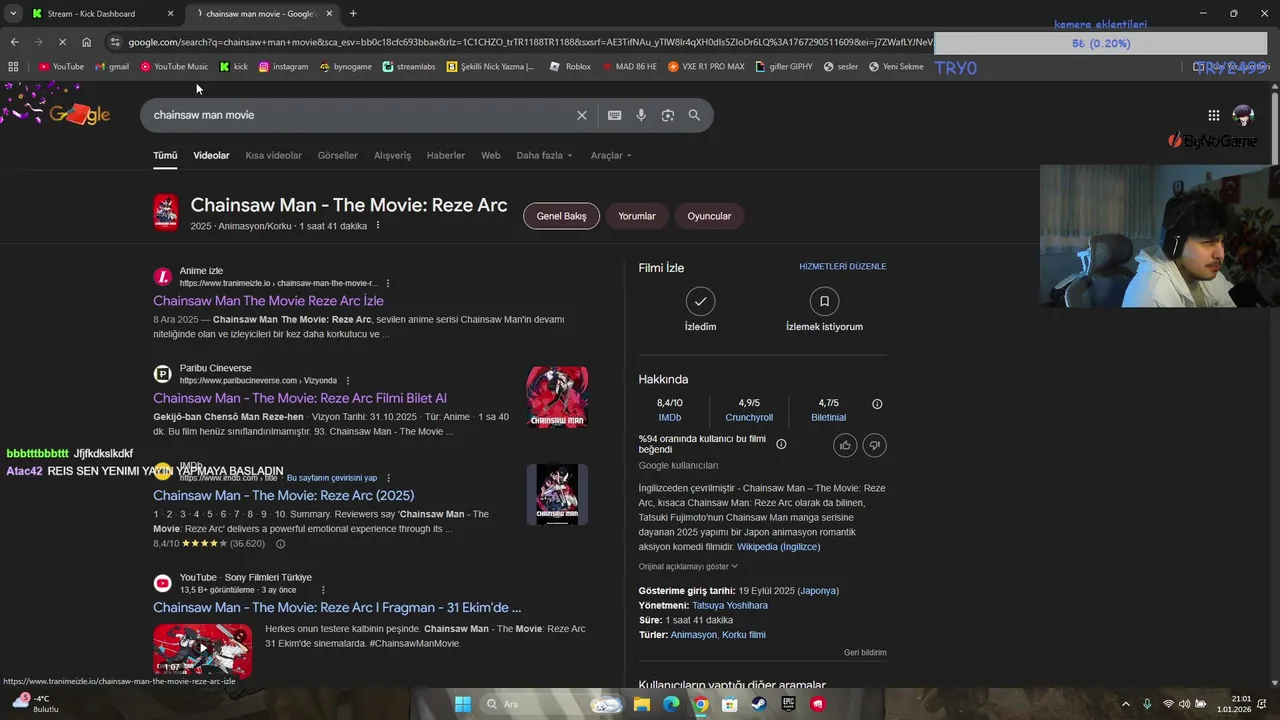Viewport: 1280px width, 720px height.
Task: Open the Roblox bookmark
Action: click(570, 67)
